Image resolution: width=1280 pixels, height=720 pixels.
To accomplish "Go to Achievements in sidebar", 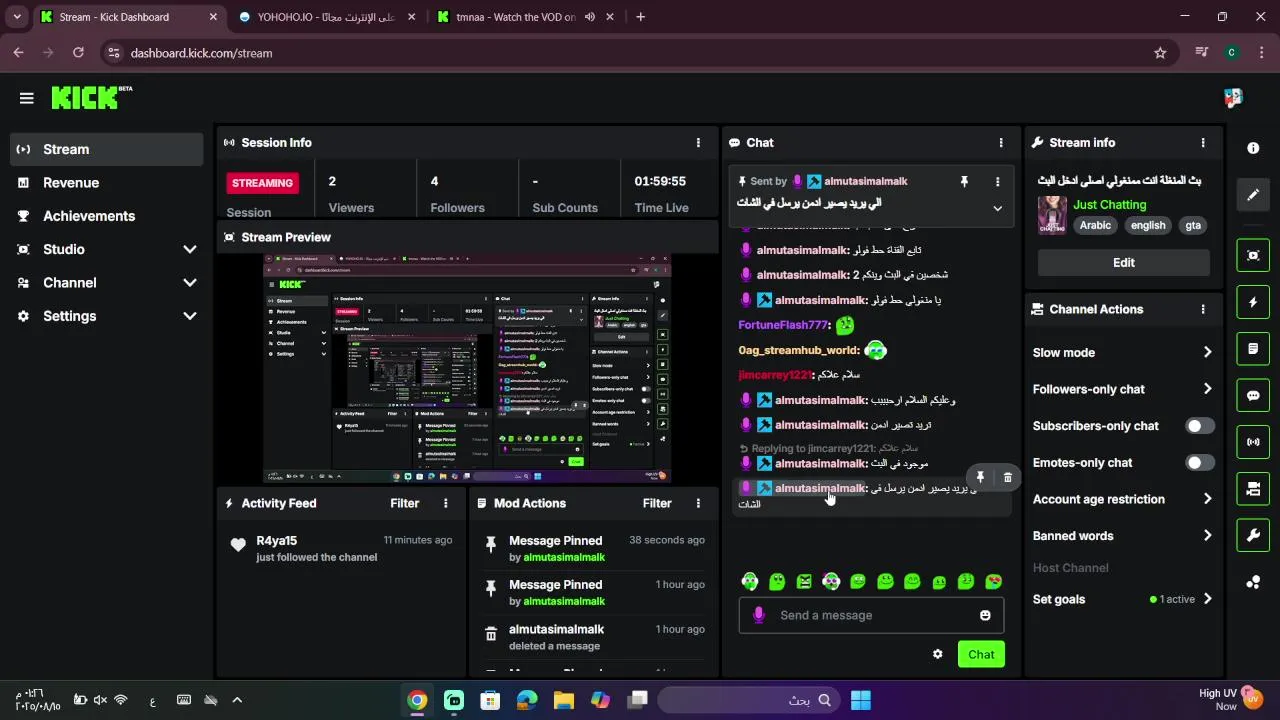I will 106,216.
